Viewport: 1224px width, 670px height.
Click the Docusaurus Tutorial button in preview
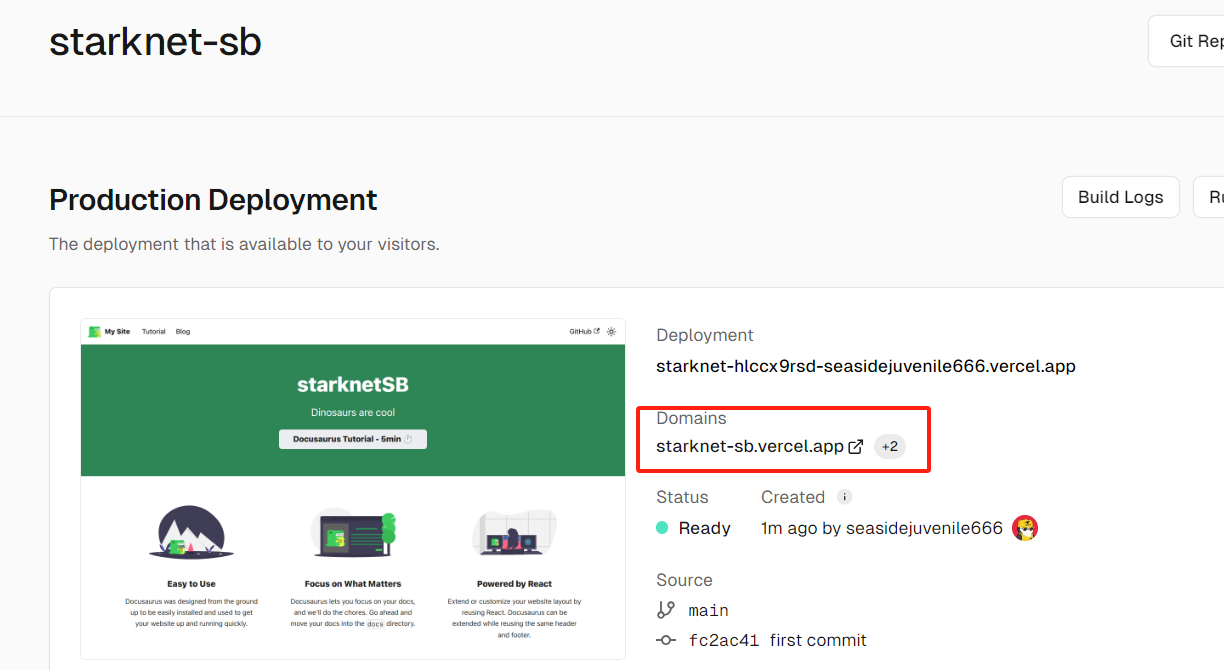click(352, 439)
